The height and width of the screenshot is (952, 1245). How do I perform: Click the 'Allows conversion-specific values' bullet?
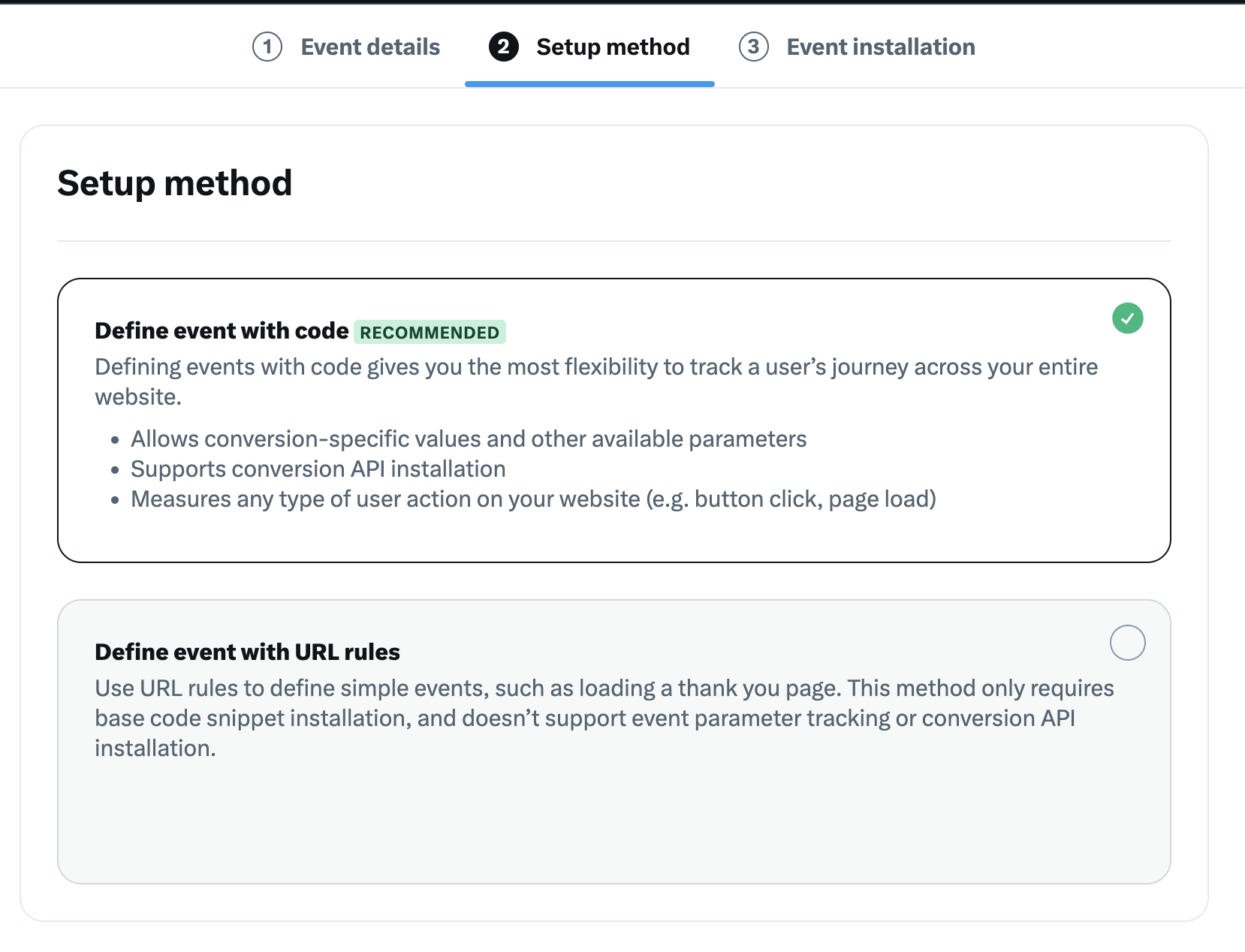(469, 439)
